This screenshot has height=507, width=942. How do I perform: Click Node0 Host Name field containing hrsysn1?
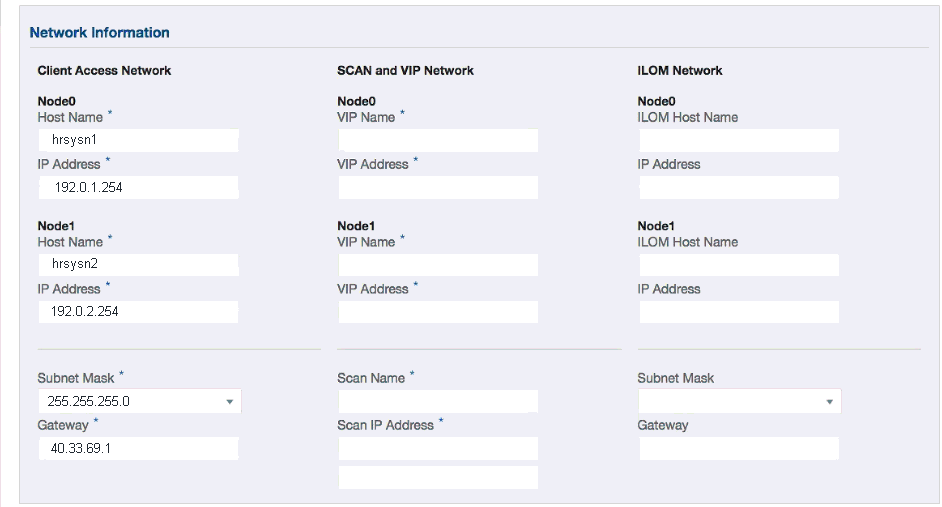tap(138, 140)
